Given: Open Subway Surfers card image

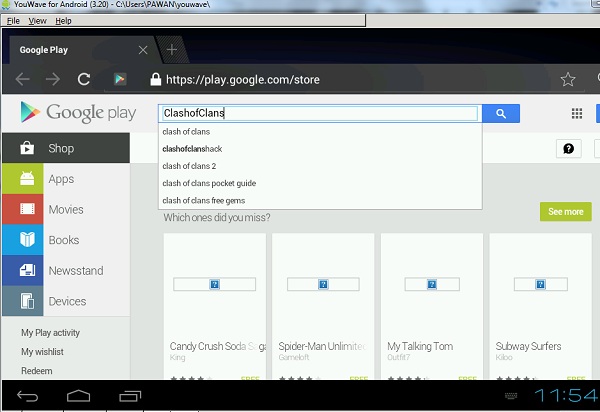Looking at the screenshot, I should click(x=541, y=284).
